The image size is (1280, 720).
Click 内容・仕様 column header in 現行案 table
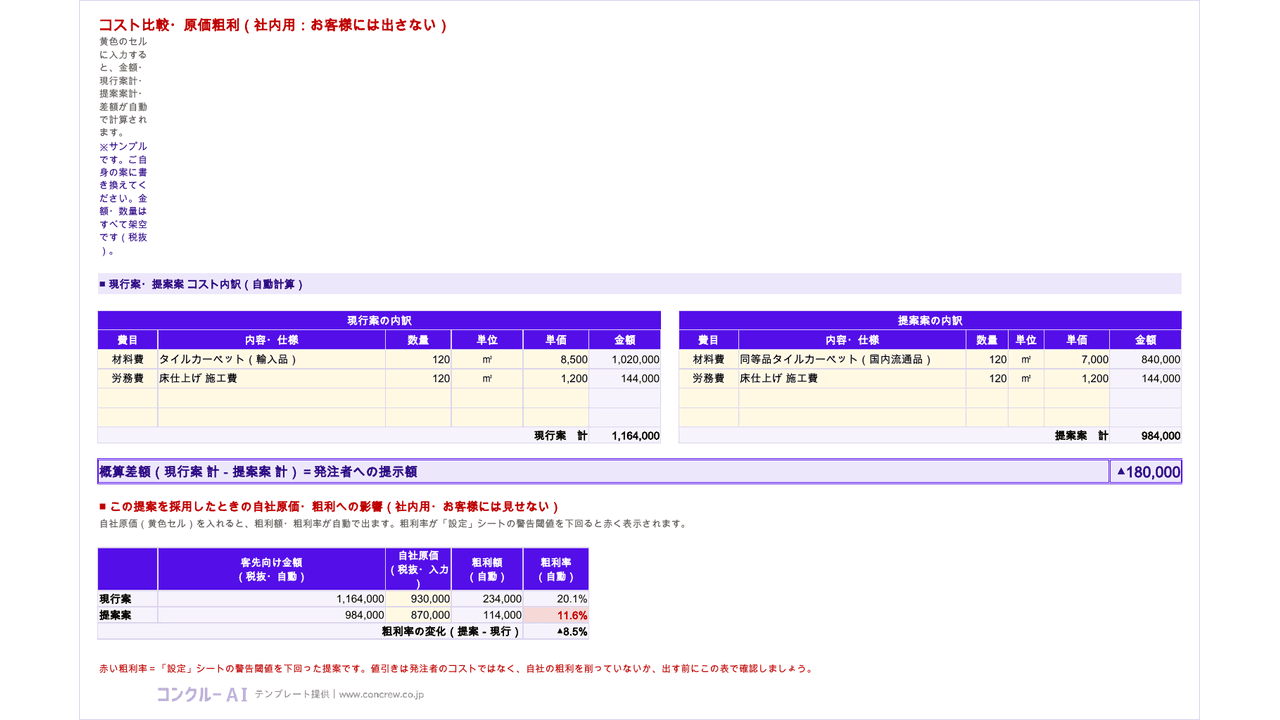point(271,340)
